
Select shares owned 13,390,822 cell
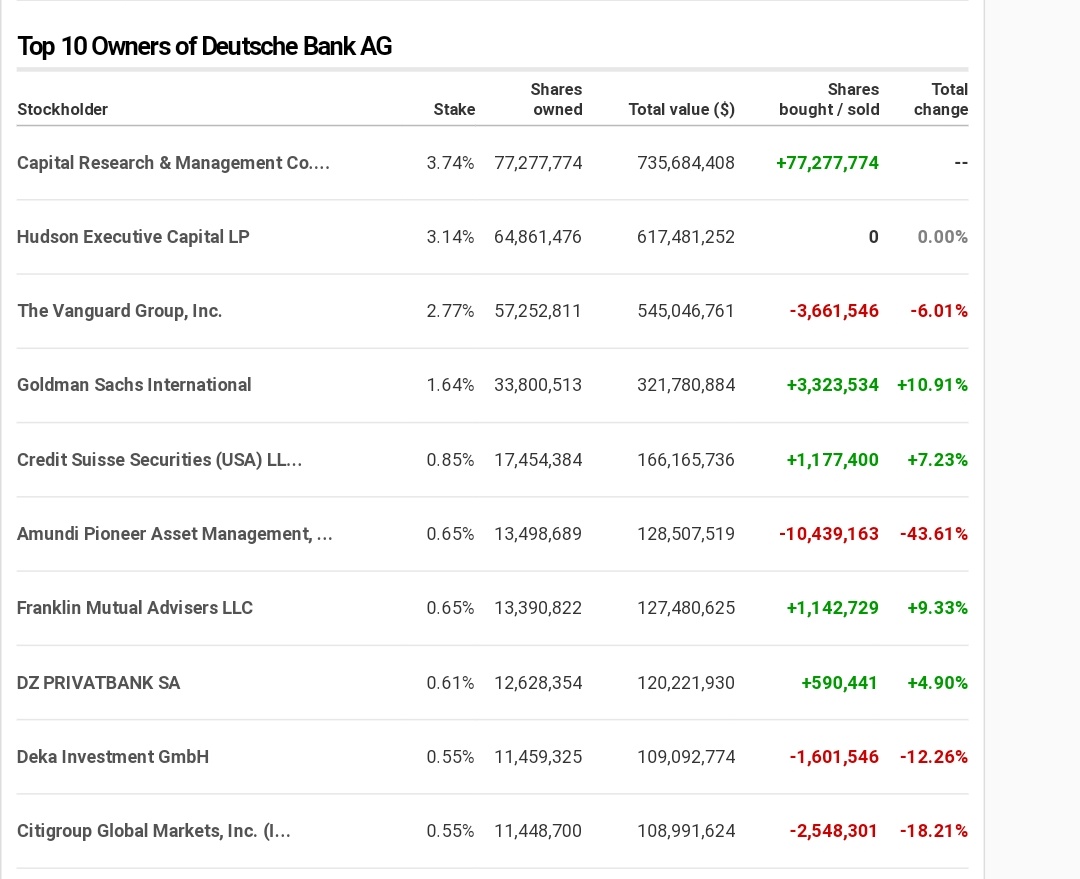(538, 608)
